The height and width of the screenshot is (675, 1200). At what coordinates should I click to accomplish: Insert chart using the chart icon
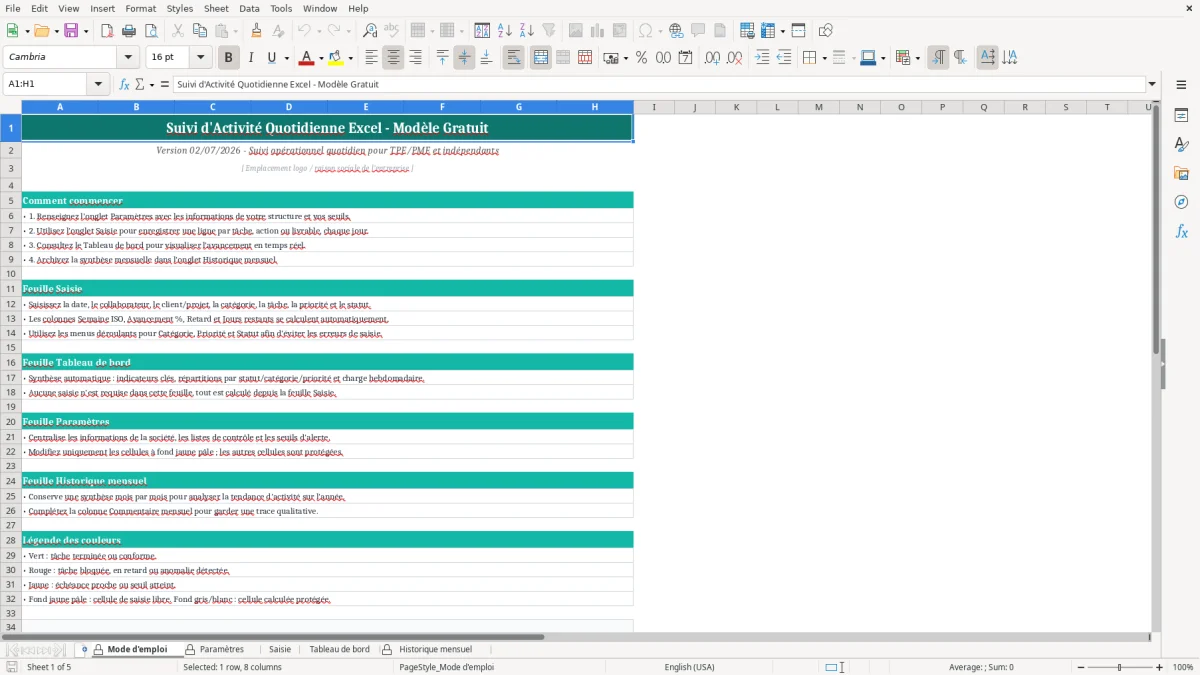tap(597, 31)
